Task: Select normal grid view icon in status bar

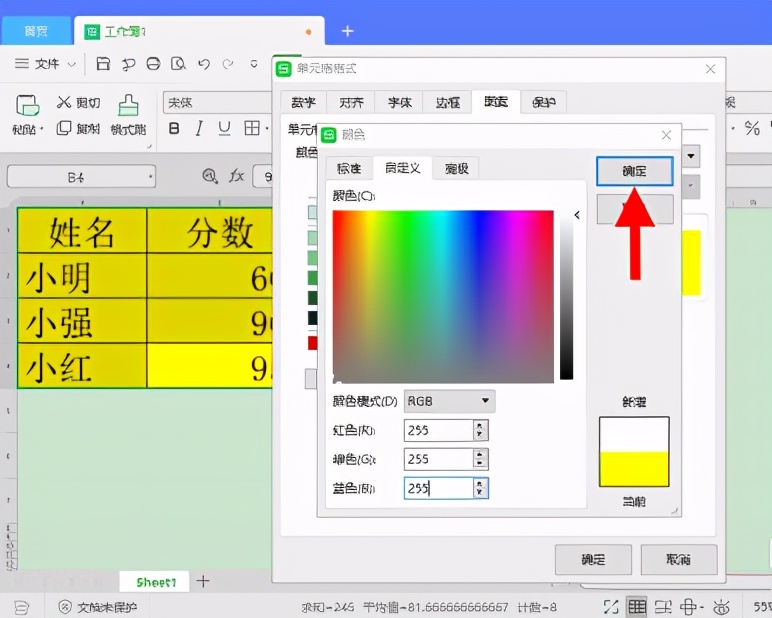Action: pos(637,607)
